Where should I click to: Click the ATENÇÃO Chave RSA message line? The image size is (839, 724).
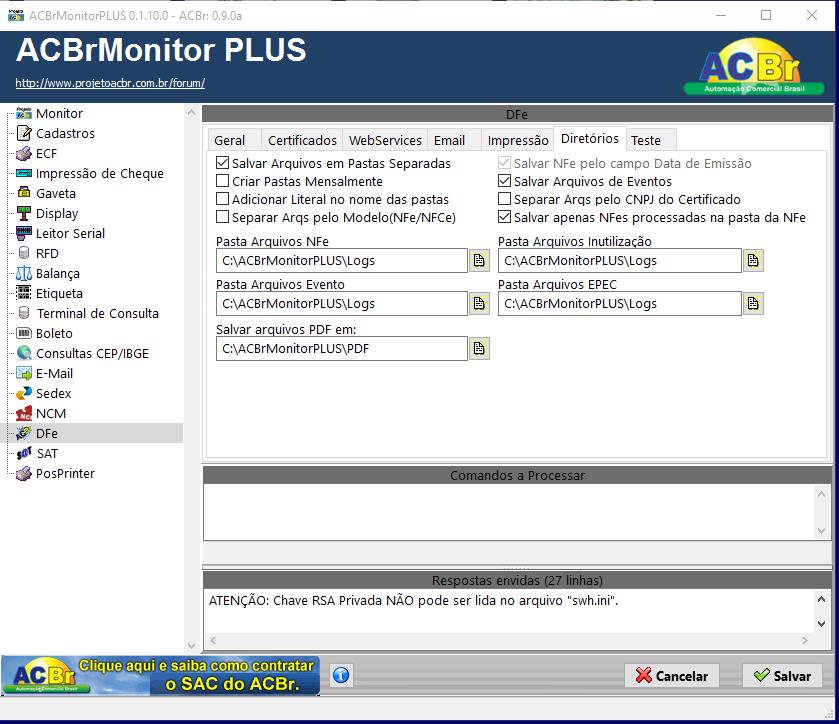tap(413, 600)
